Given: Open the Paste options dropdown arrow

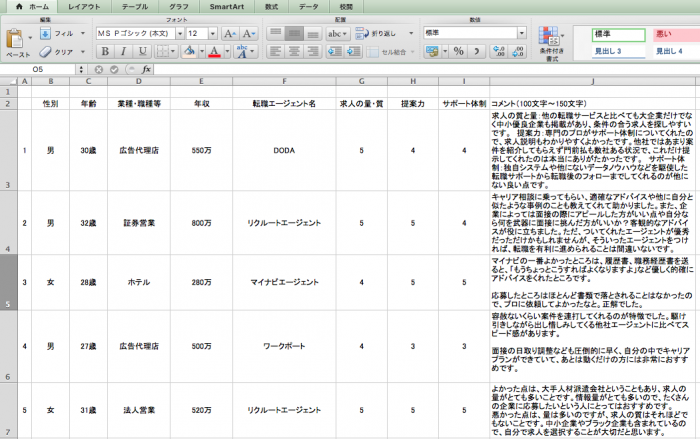Looking at the screenshot, I should tap(30, 38).
